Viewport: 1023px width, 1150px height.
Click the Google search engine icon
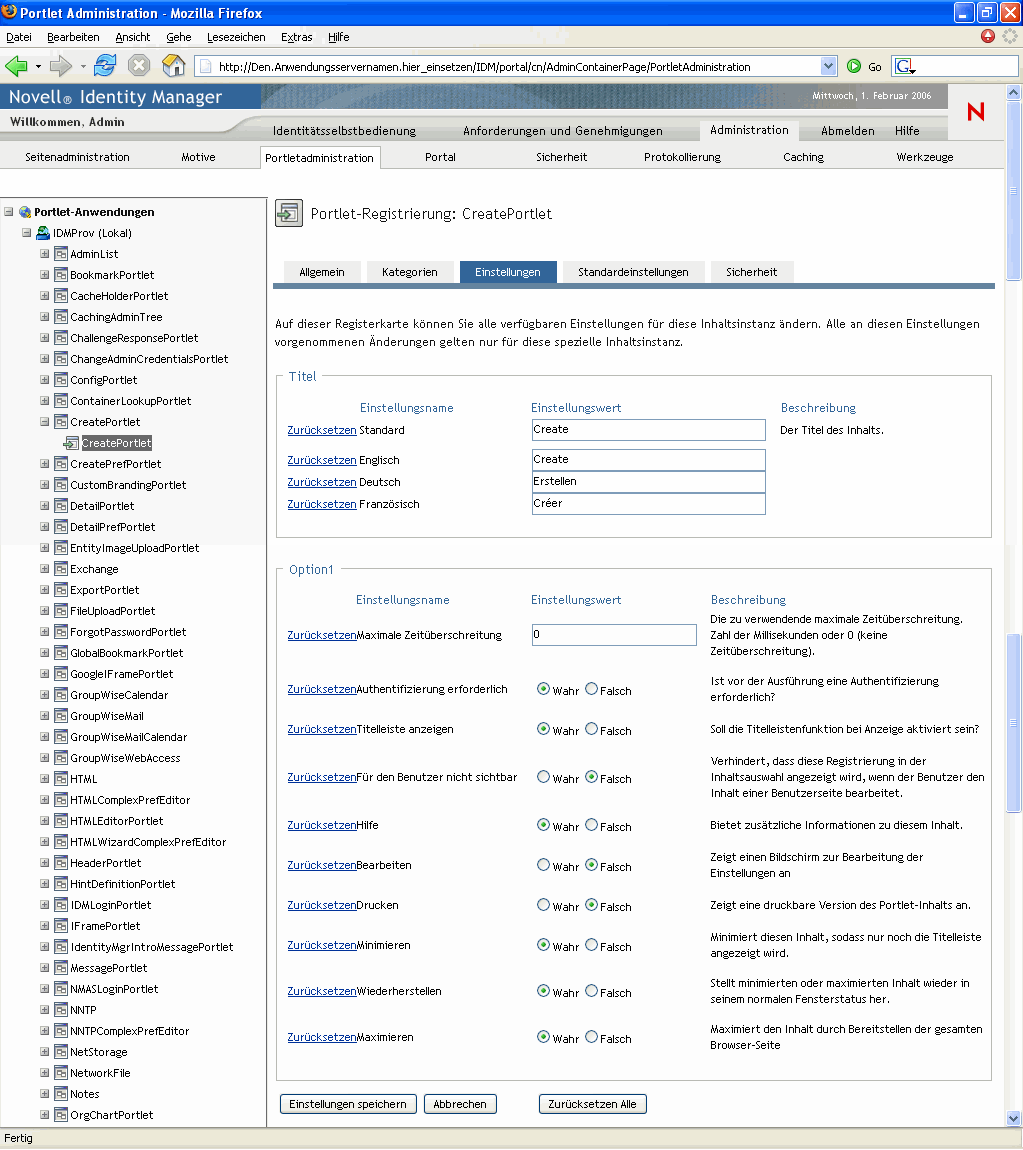pyautogui.click(x=903, y=66)
